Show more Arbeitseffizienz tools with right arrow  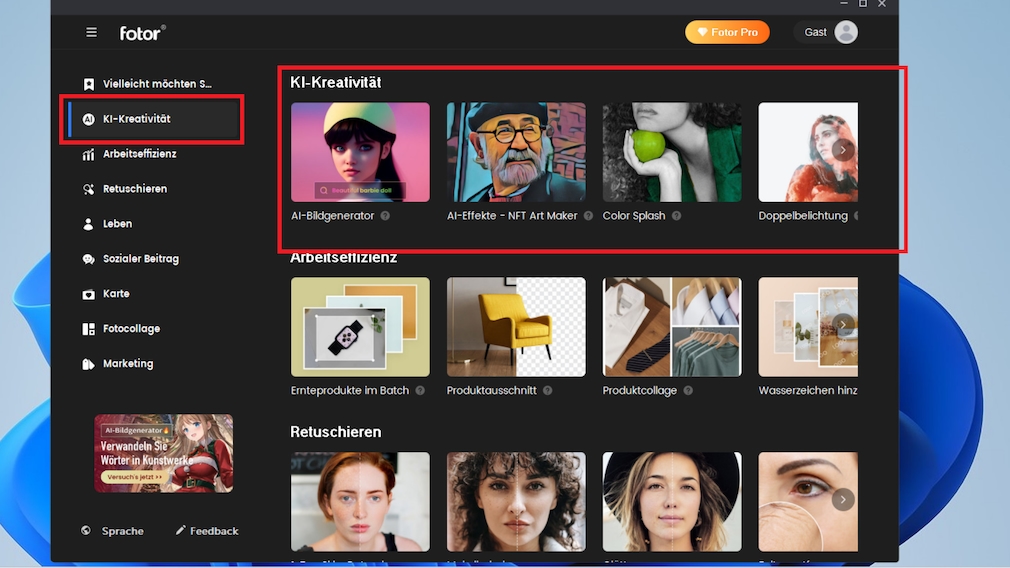843,325
